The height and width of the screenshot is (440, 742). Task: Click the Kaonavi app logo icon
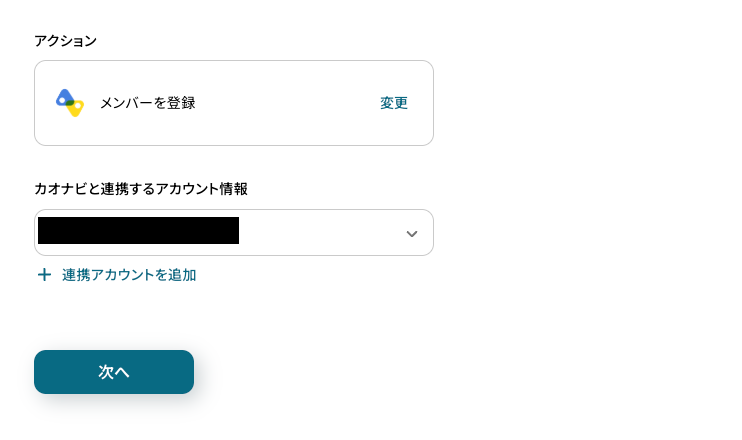click(69, 103)
